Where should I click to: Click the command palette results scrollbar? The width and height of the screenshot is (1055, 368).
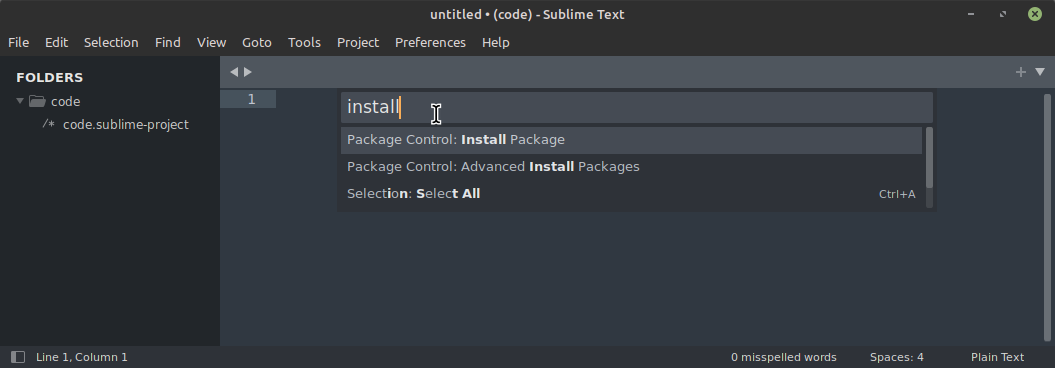click(930, 157)
